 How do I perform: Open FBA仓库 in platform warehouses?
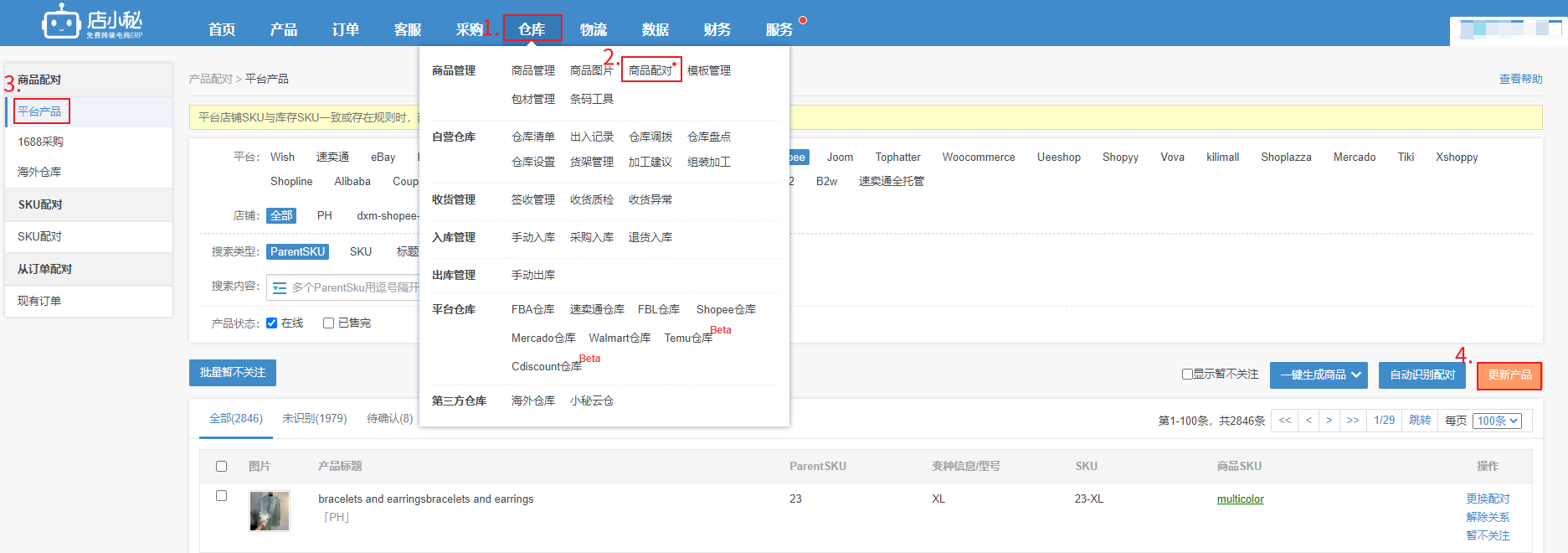click(533, 309)
